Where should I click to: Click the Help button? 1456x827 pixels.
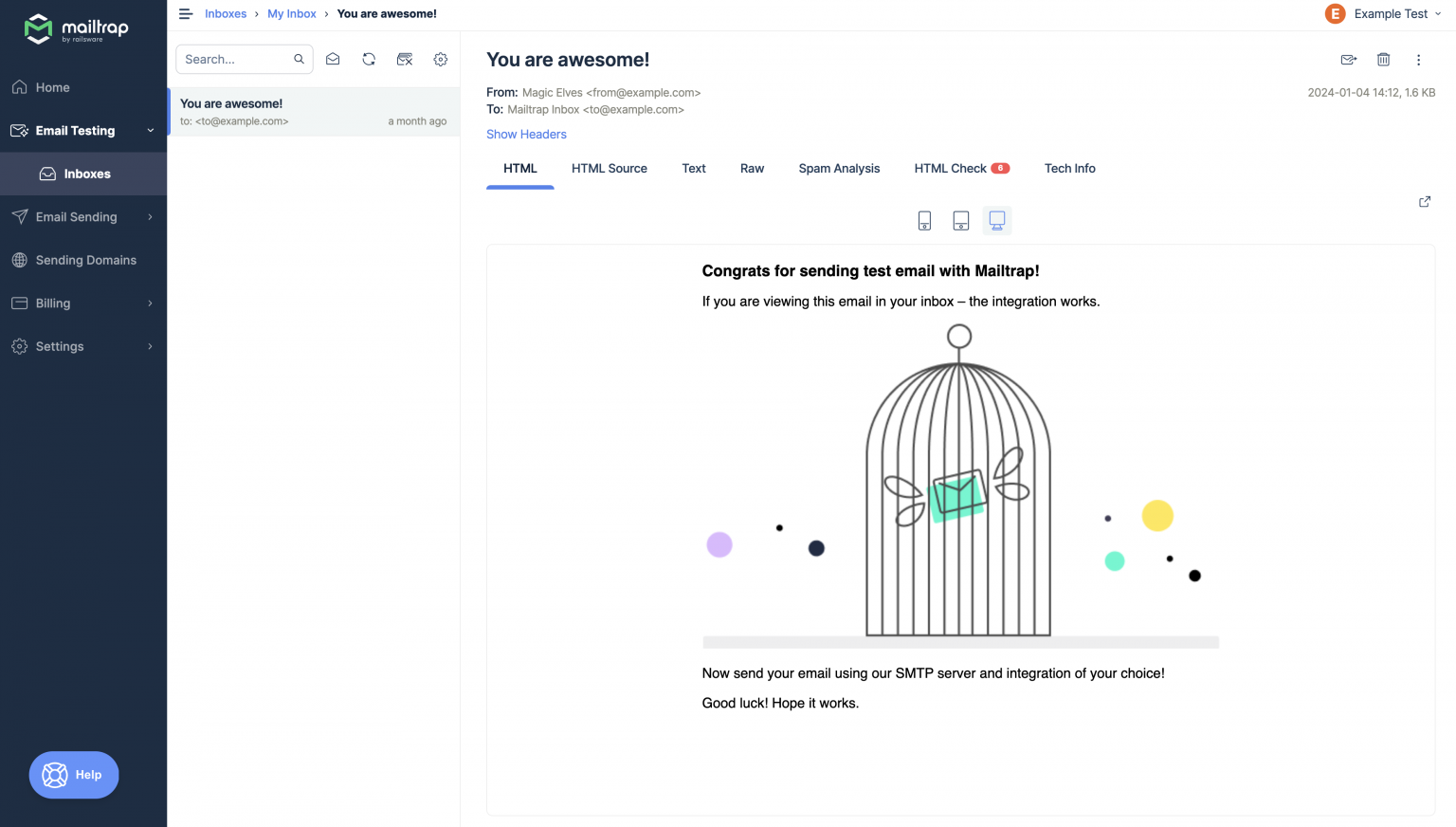tap(74, 775)
